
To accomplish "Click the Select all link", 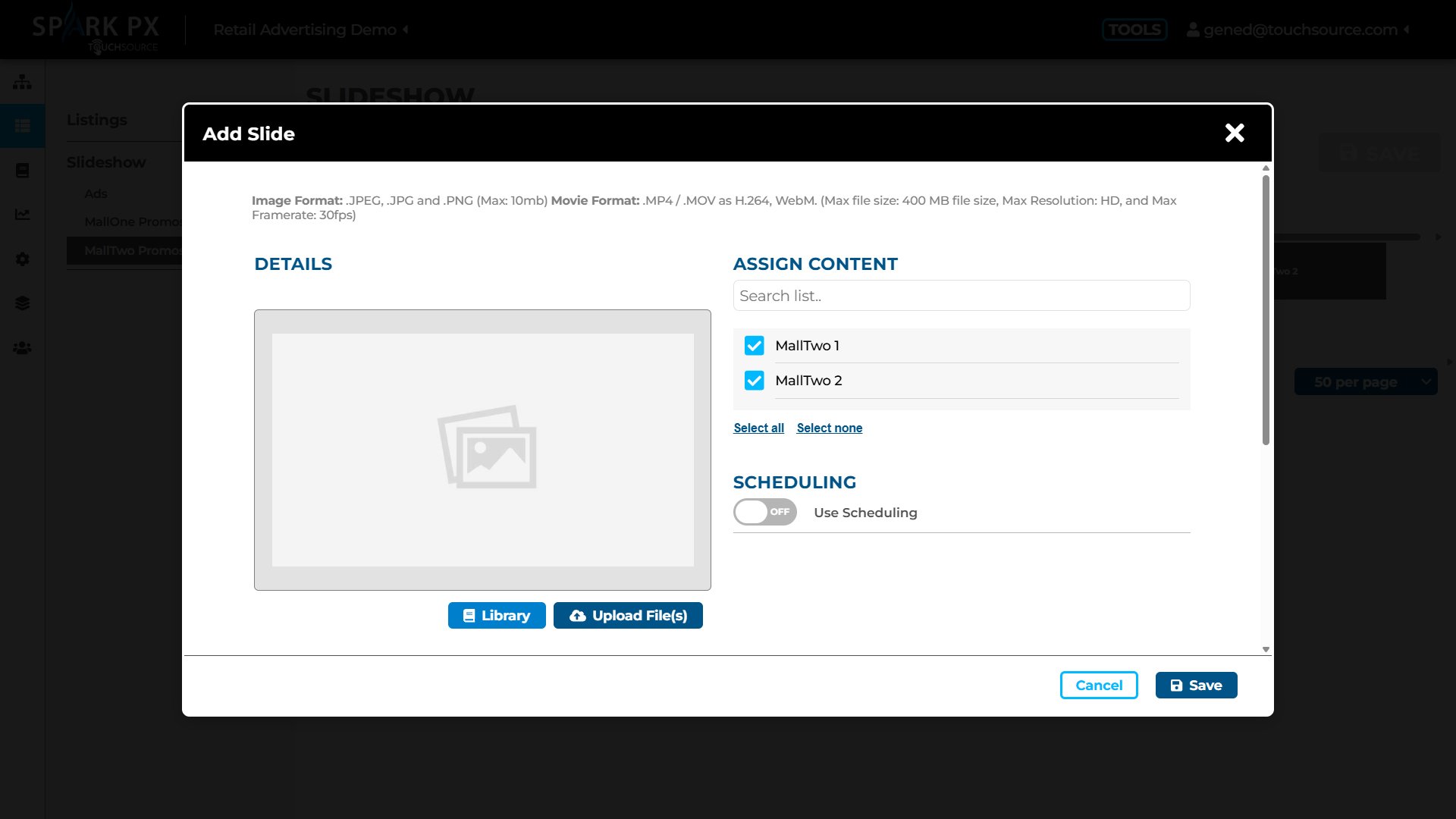I will pyautogui.click(x=758, y=428).
